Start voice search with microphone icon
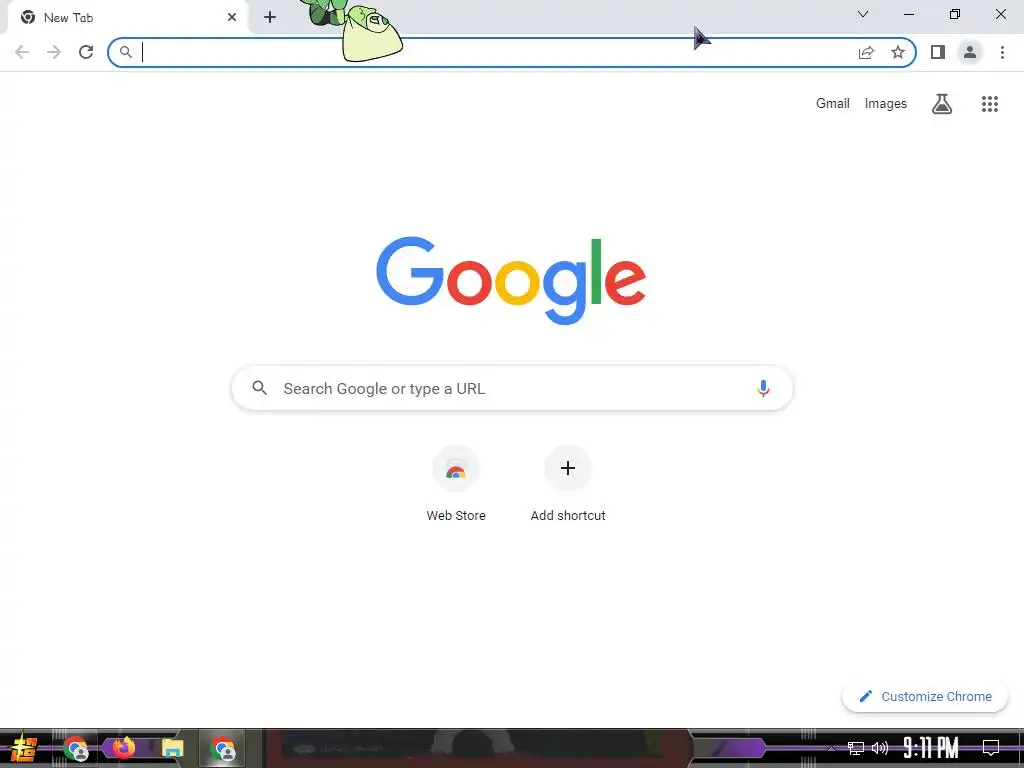The image size is (1024, 768). pyautogui.click(x=763, y=389)
